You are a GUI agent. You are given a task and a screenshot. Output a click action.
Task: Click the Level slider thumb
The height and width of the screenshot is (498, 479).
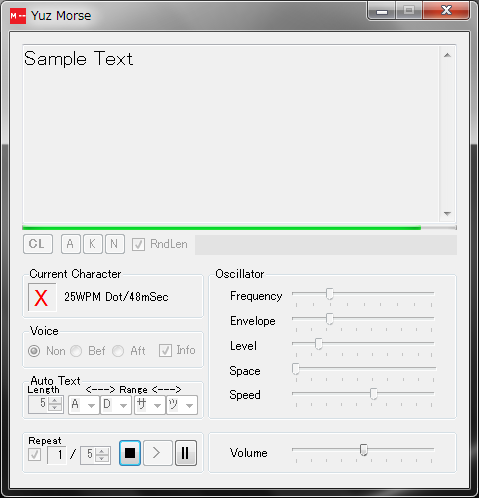click(319, 344)
